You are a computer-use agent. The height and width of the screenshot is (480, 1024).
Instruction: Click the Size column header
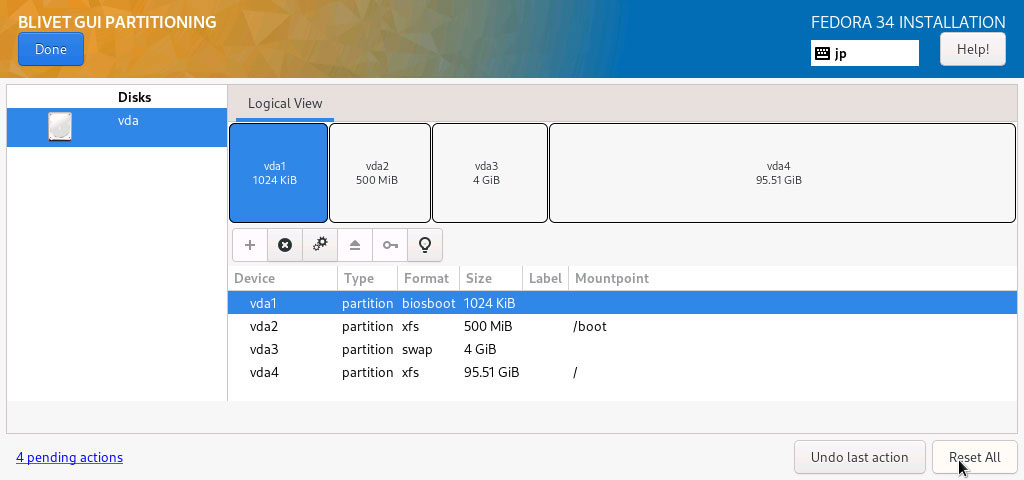pyautogui.click(x=490, y=278)
